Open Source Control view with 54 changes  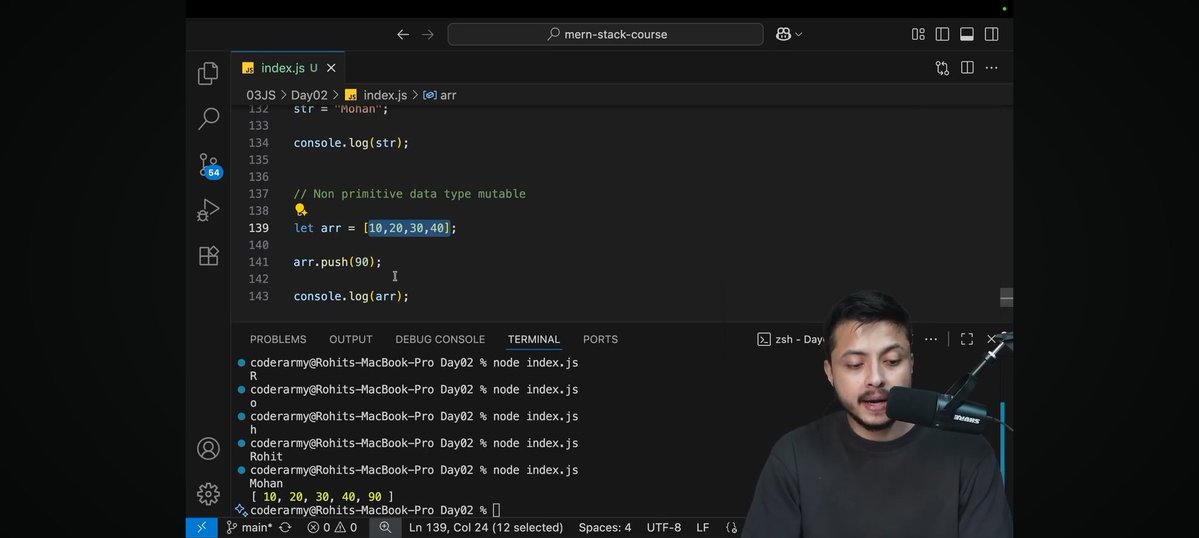210,166
